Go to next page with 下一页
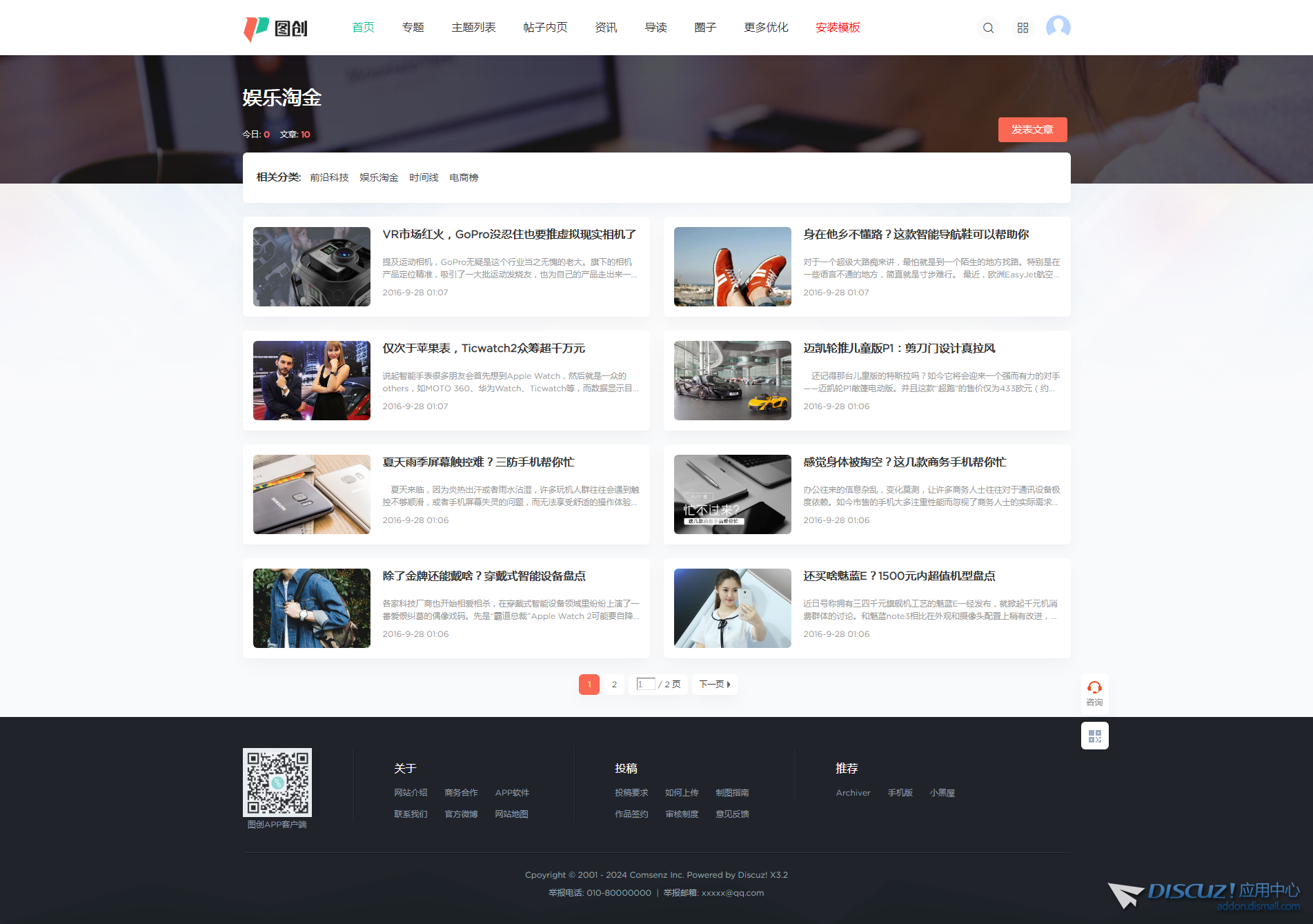The width and height of the screenshot is (1313, 924). tap(714, 685)
